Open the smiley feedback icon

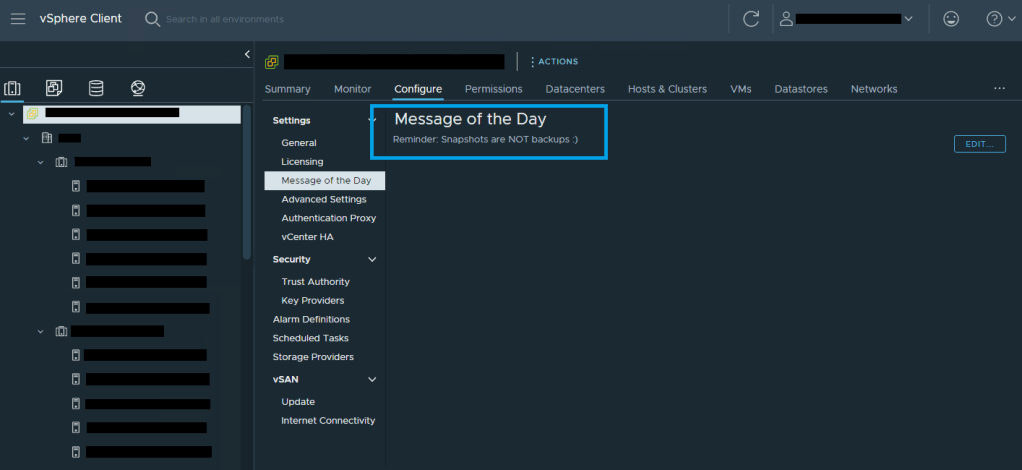point(950,19)
